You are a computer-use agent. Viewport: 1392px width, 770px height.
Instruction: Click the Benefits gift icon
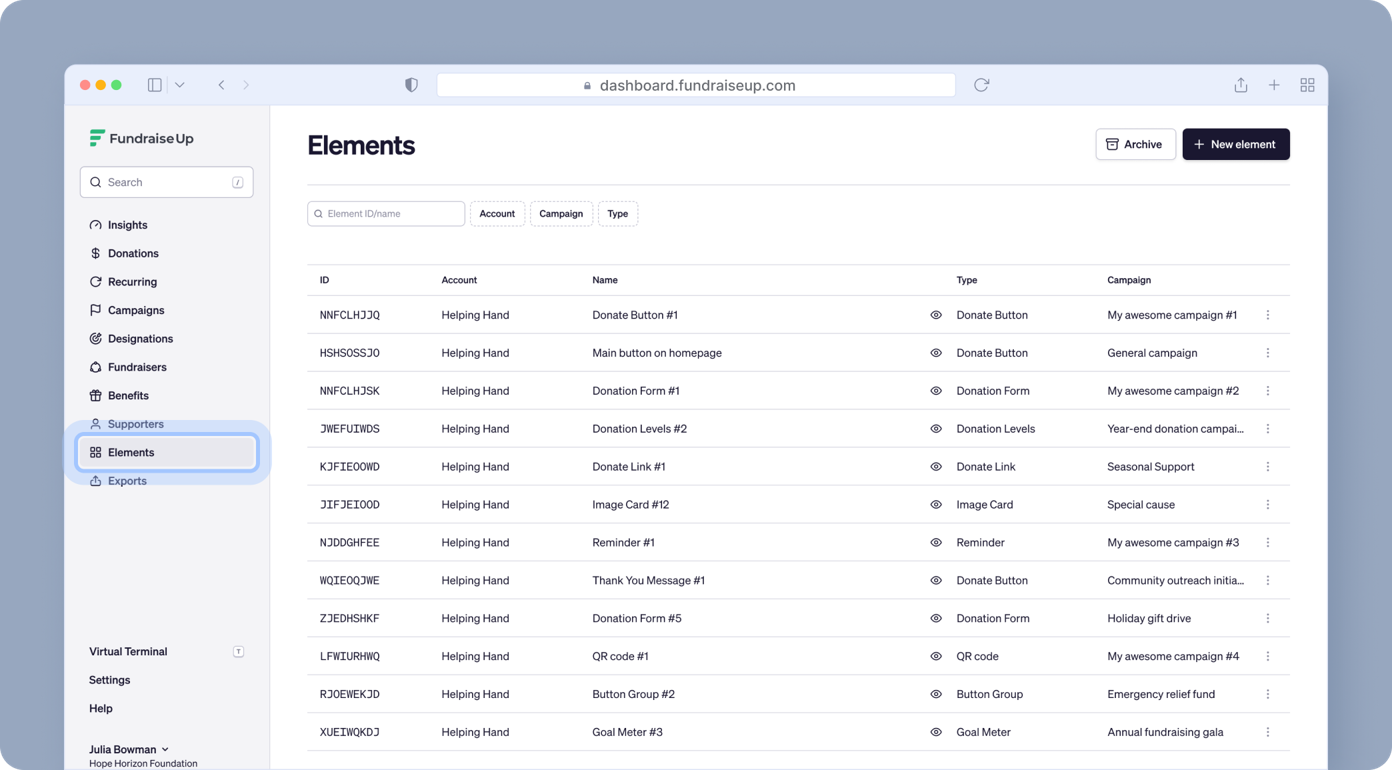point(94,395)
